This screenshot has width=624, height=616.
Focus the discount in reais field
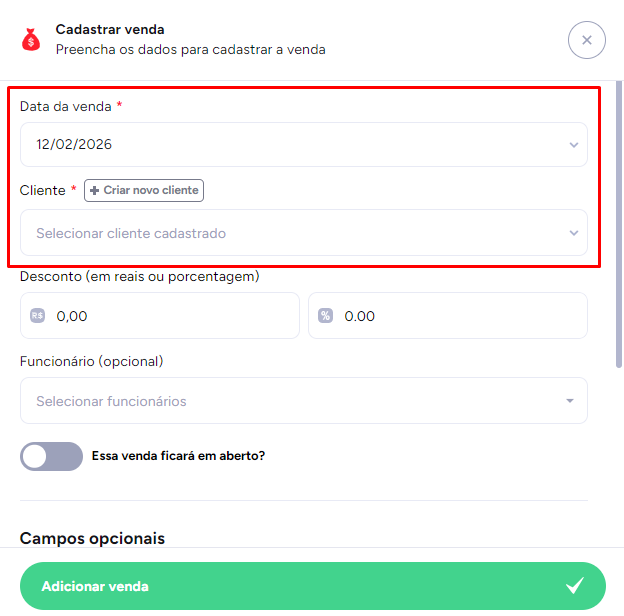pyautogui.click(x=170, y=316)
